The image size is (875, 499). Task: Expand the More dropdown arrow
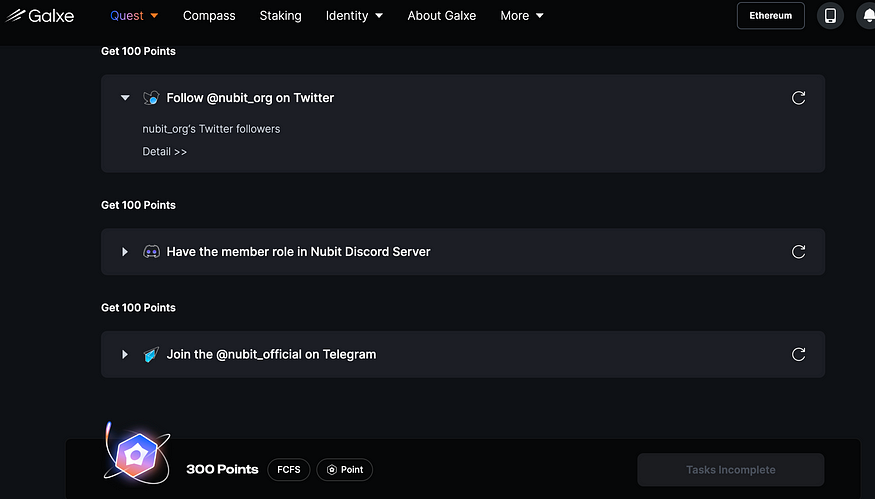[540, 16]
